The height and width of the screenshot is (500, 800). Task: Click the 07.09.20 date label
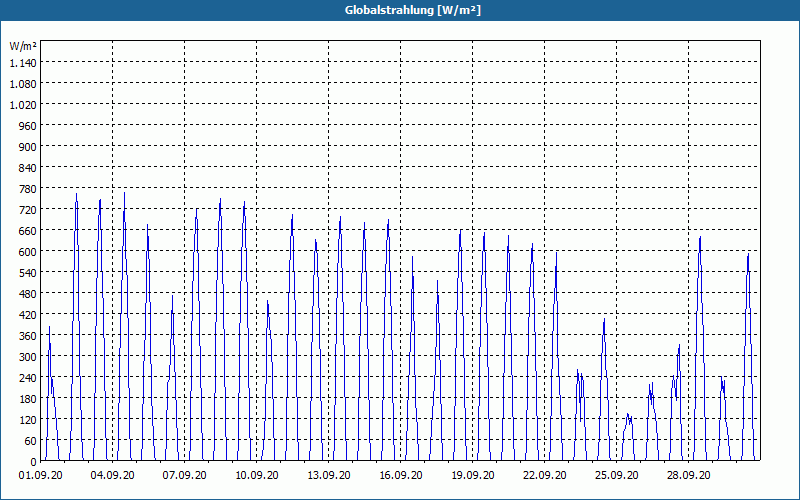(184, 476)
